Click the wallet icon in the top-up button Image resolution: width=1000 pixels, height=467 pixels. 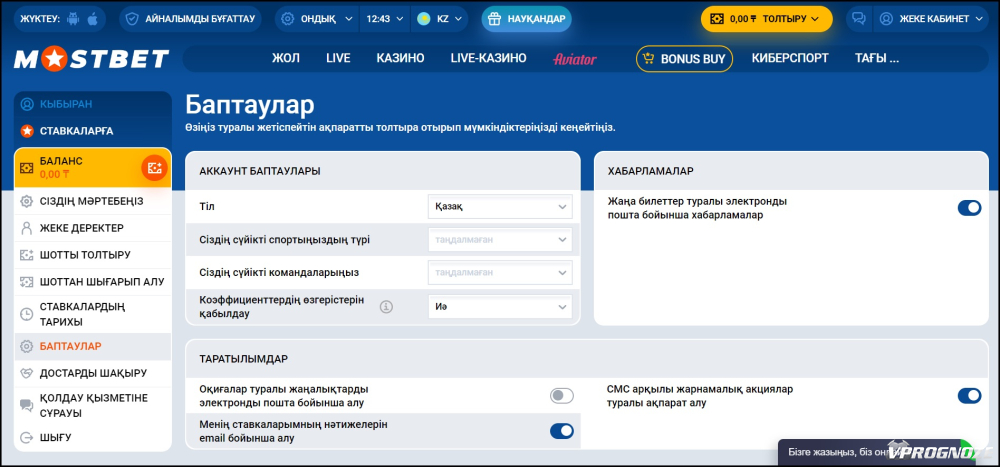(x=717, y=19)
